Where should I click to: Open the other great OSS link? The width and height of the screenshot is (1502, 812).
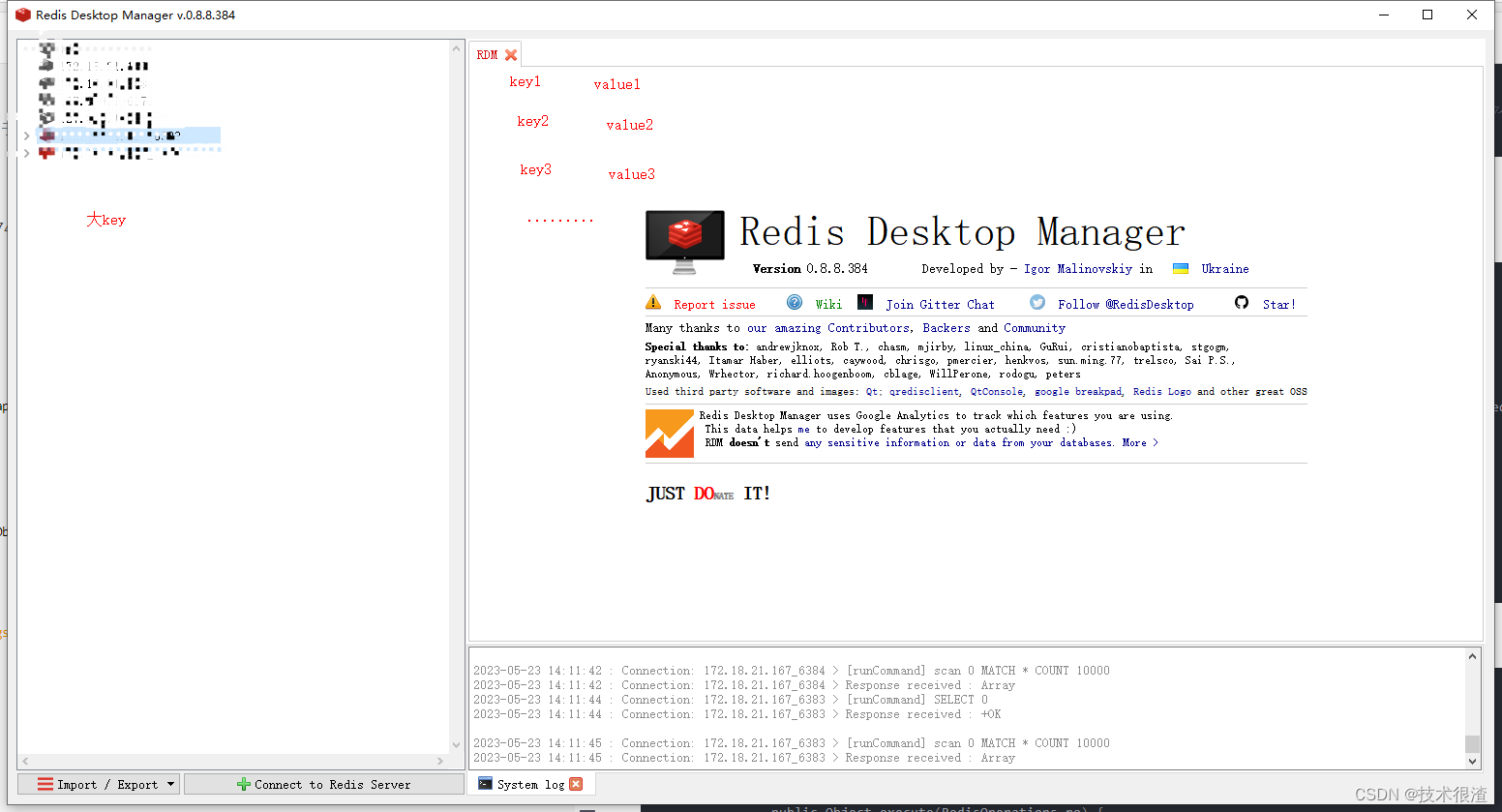click(x=1263, y=392)
